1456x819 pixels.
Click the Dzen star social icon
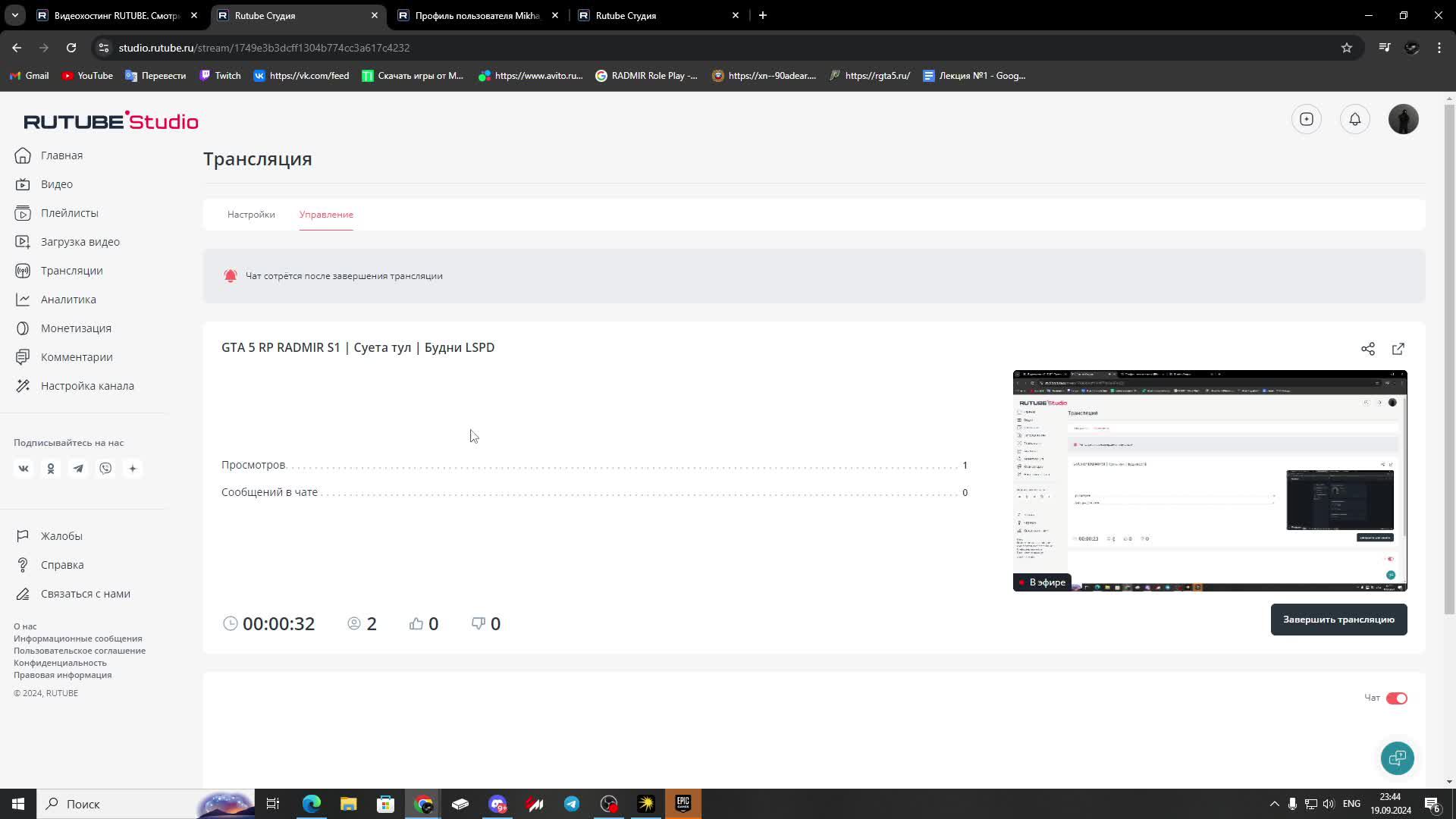tap(133, 469)
